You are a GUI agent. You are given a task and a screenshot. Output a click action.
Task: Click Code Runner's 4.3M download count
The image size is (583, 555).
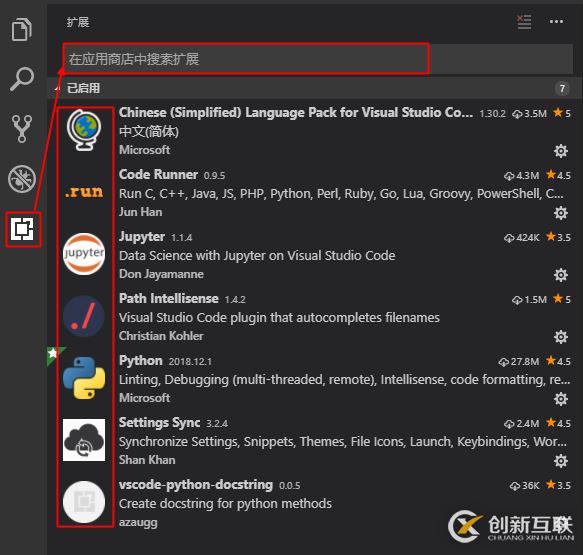point(521,175)
